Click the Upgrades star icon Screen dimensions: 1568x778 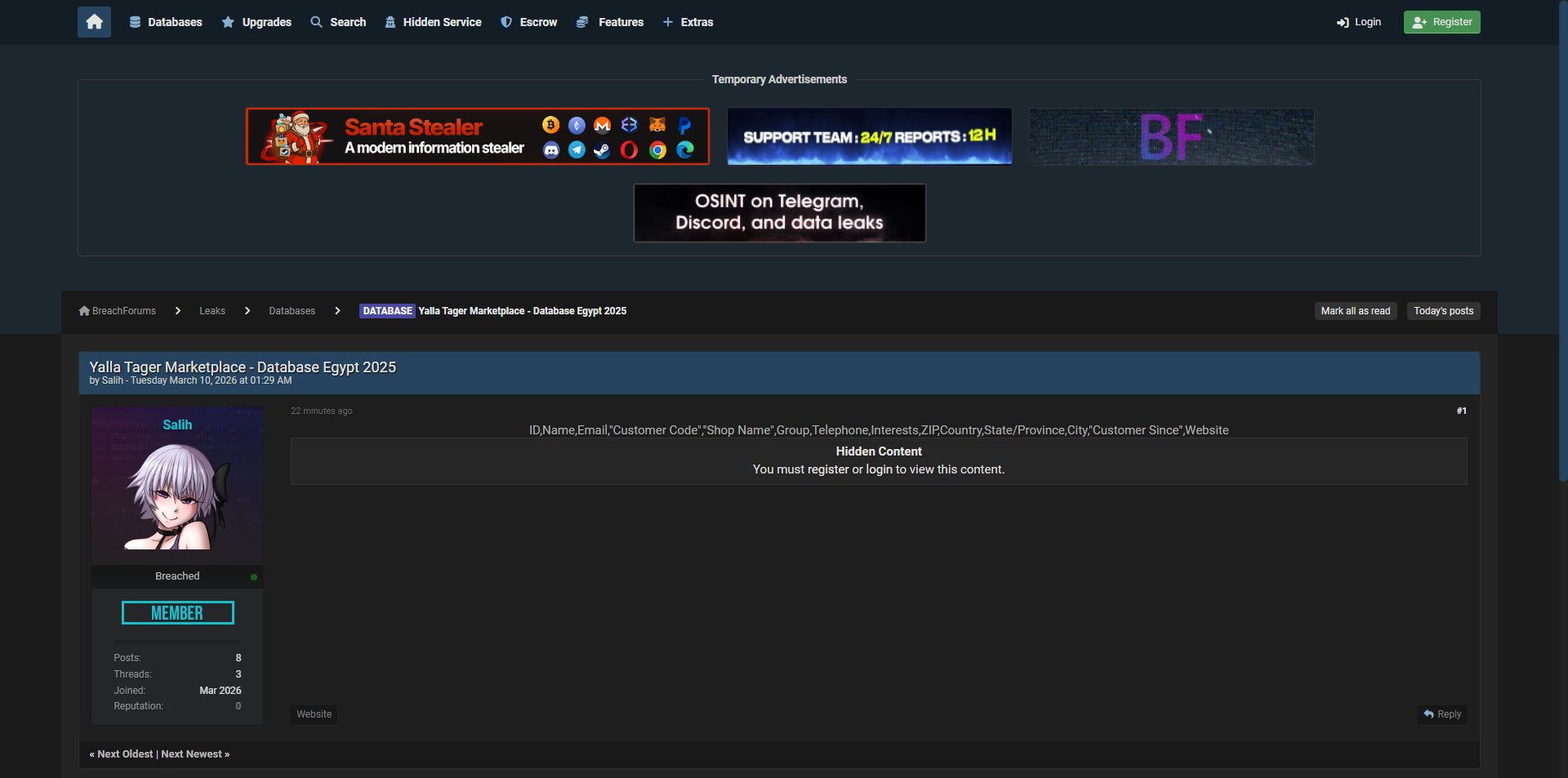tap(228, 22)
